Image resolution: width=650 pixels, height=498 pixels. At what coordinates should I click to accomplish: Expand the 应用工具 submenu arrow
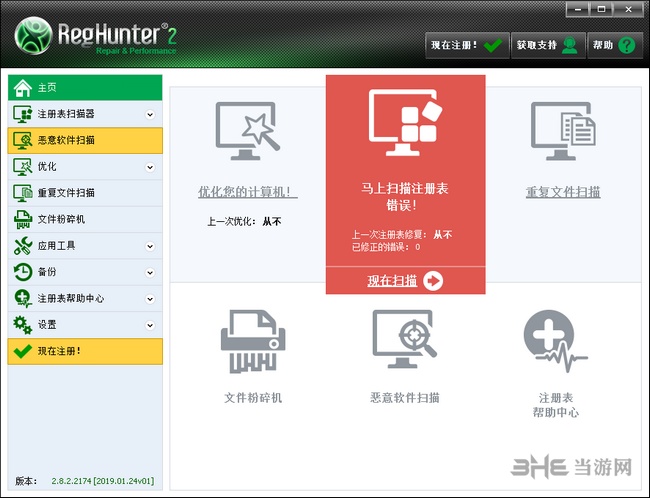[150, 246]
